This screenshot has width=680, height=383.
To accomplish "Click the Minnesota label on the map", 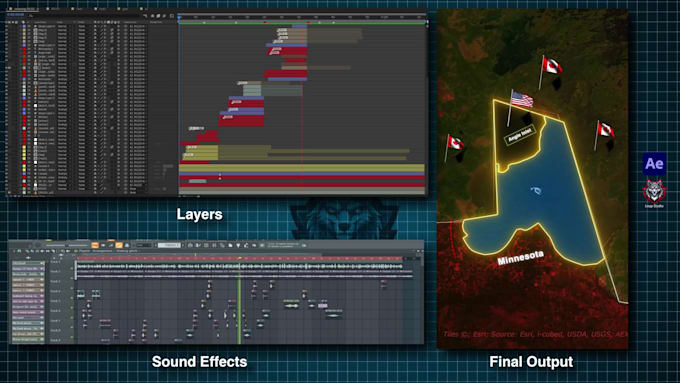I will point(520,258).
